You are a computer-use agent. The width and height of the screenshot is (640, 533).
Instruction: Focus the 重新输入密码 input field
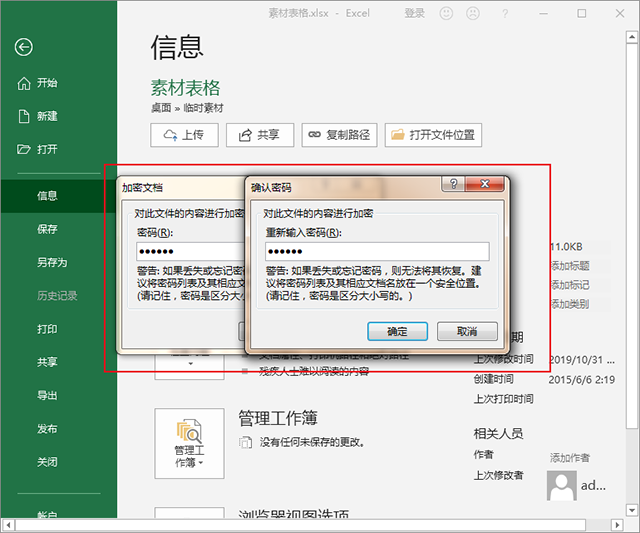pos(377,251)
